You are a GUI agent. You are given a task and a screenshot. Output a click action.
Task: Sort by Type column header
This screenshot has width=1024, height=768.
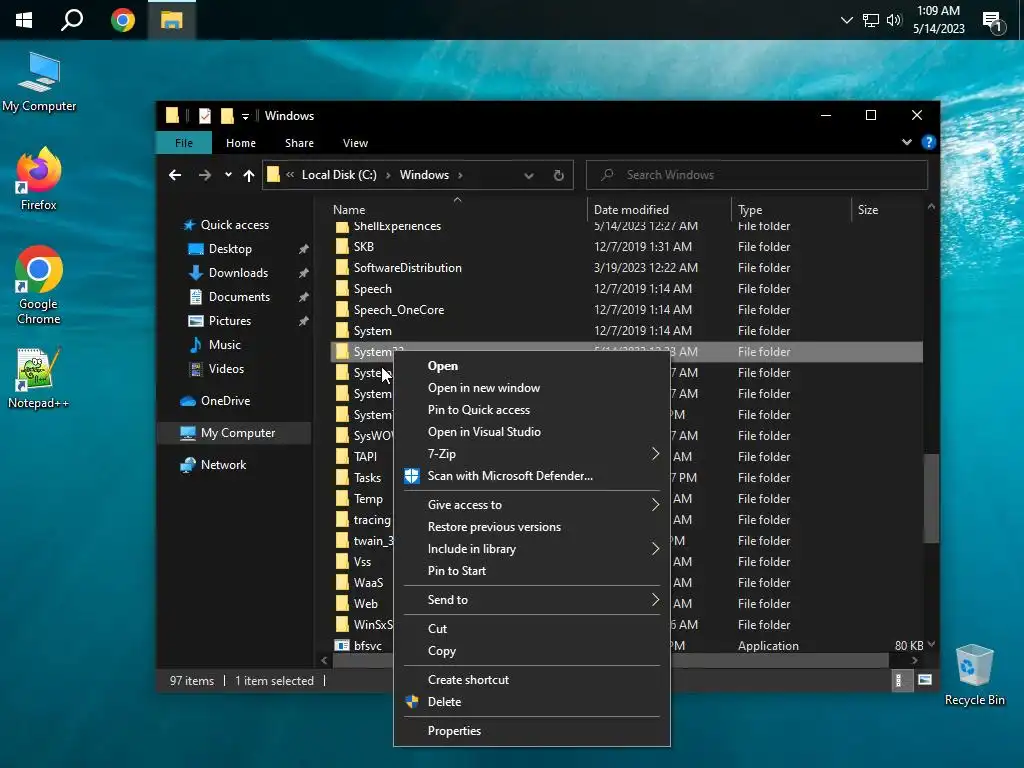click(750, 210)
